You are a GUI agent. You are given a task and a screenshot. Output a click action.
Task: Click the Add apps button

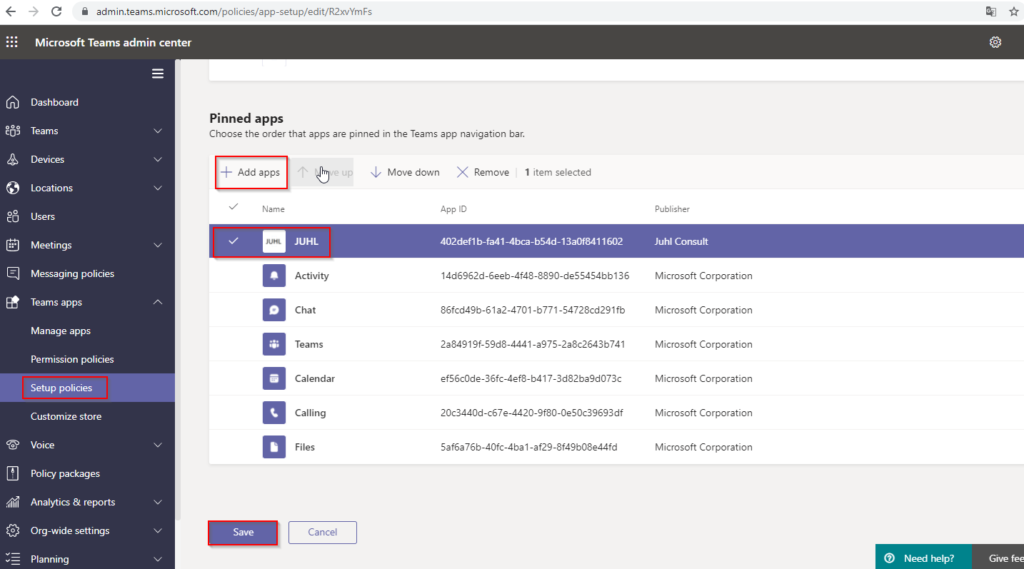(x=251, y=172)
